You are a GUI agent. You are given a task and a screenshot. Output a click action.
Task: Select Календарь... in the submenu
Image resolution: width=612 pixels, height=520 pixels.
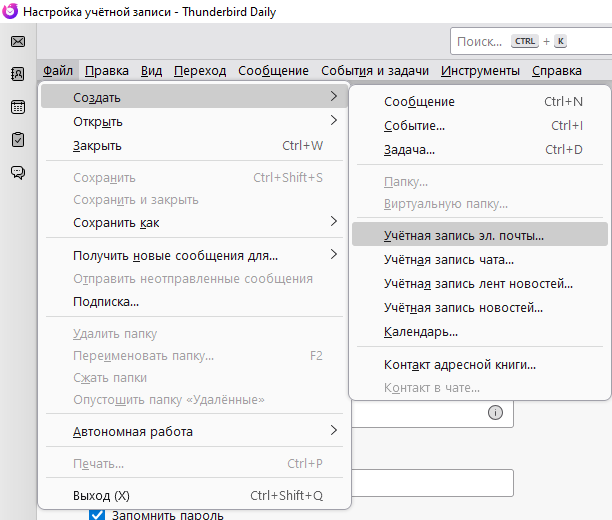(x=480, y=332)
